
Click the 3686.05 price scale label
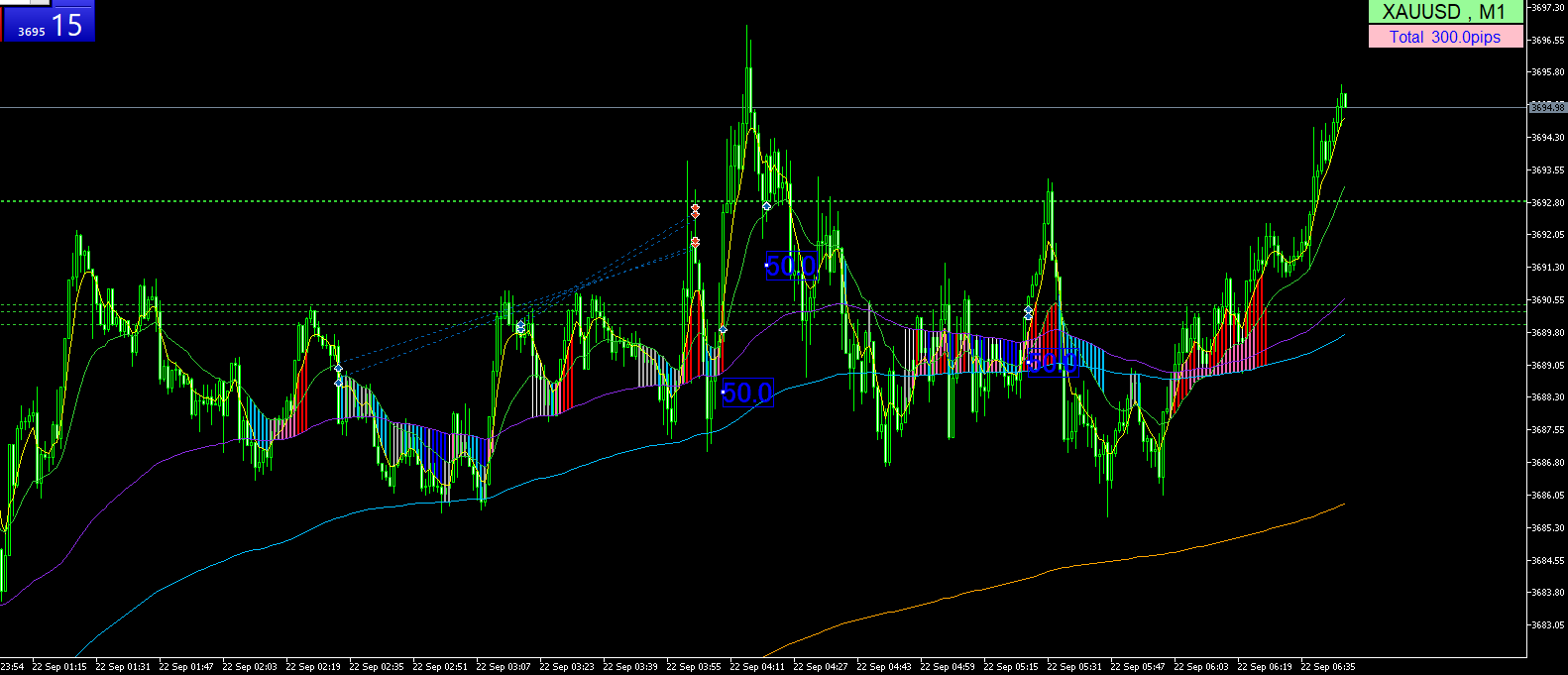click(x=1548, y=496)
